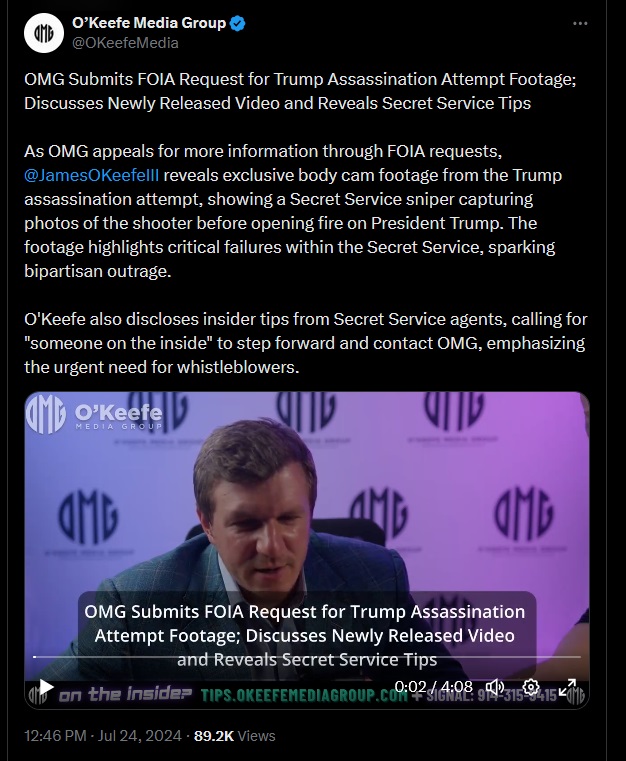Open the O'Keefe Media Group profile avatar

[44, 33]
